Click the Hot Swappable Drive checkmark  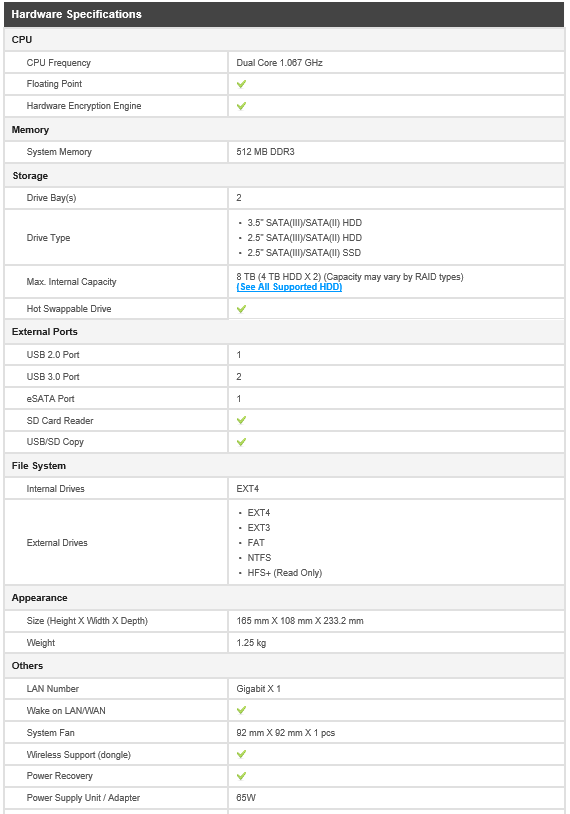(241, 309)
